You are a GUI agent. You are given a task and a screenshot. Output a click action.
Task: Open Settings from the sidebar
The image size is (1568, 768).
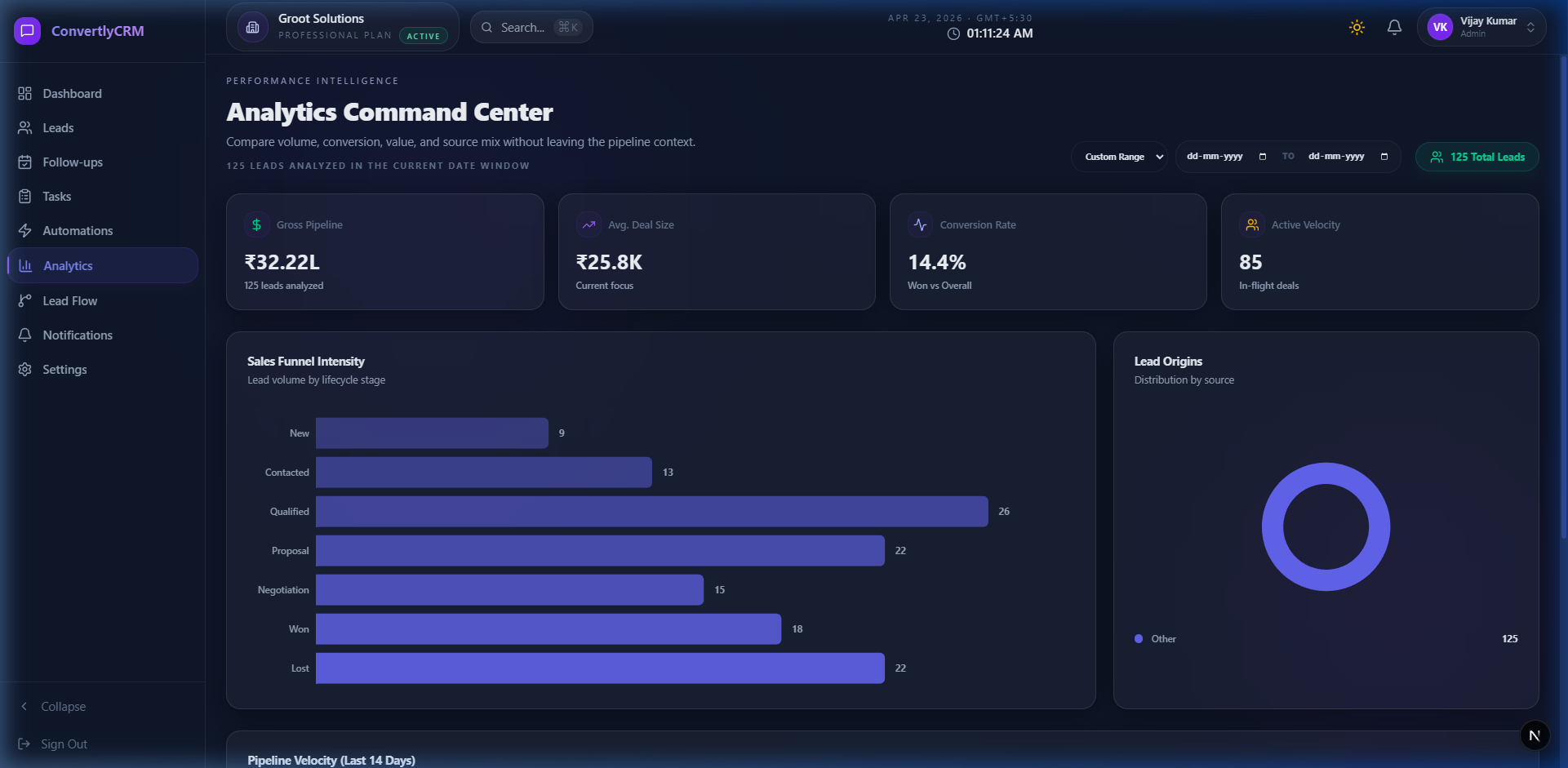(65, 369)
